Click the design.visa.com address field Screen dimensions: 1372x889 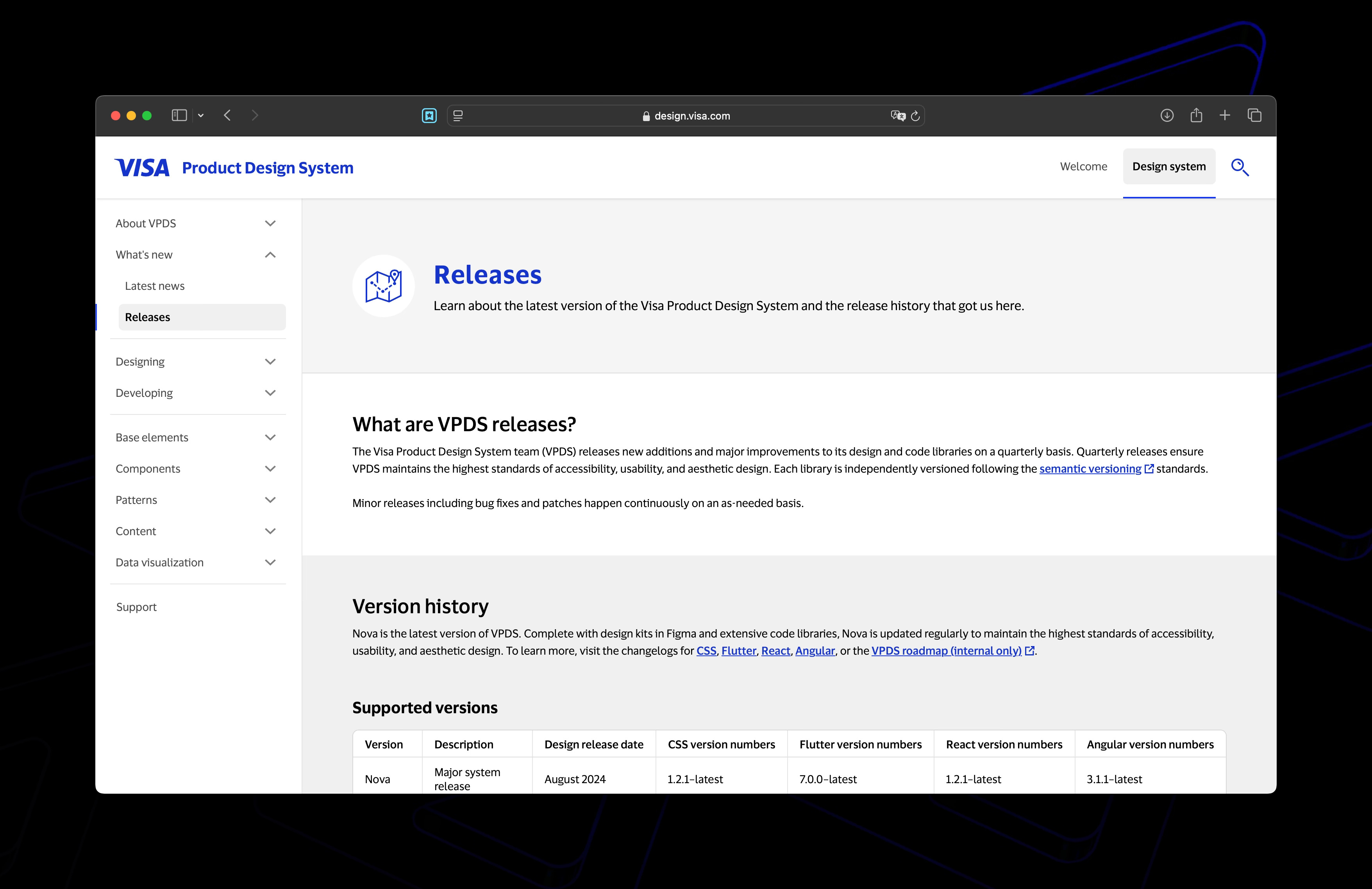[686, 116]
